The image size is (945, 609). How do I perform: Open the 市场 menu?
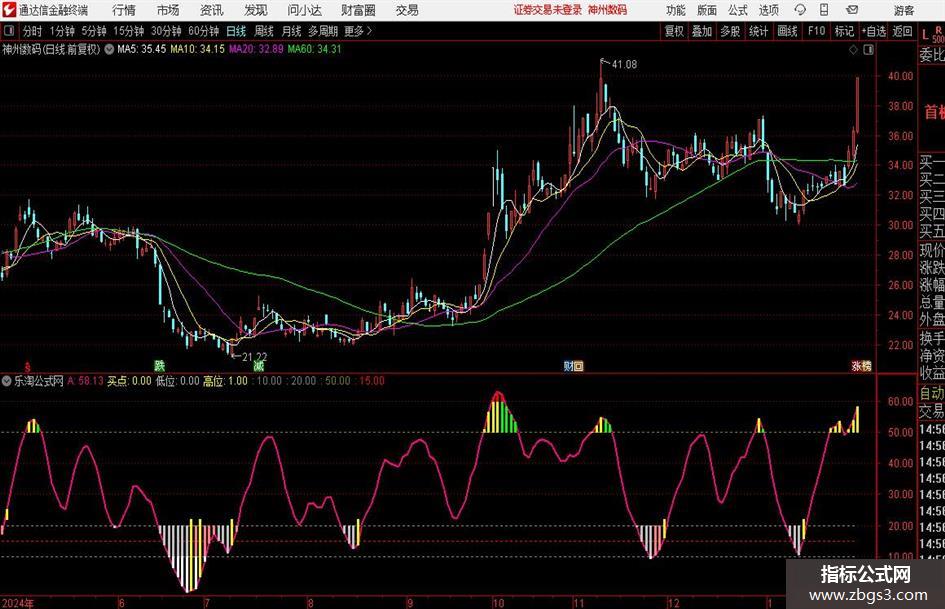point(168,10)
